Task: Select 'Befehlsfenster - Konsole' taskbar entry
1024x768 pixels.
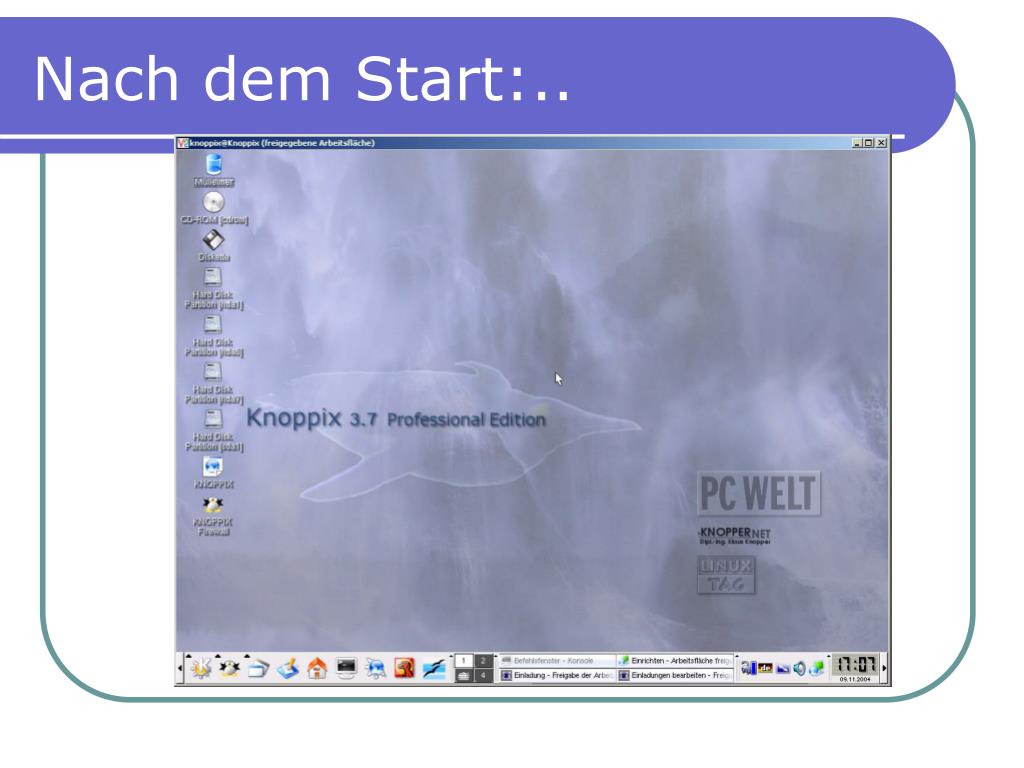Action: pyautogui.click(x=557, y=661)
